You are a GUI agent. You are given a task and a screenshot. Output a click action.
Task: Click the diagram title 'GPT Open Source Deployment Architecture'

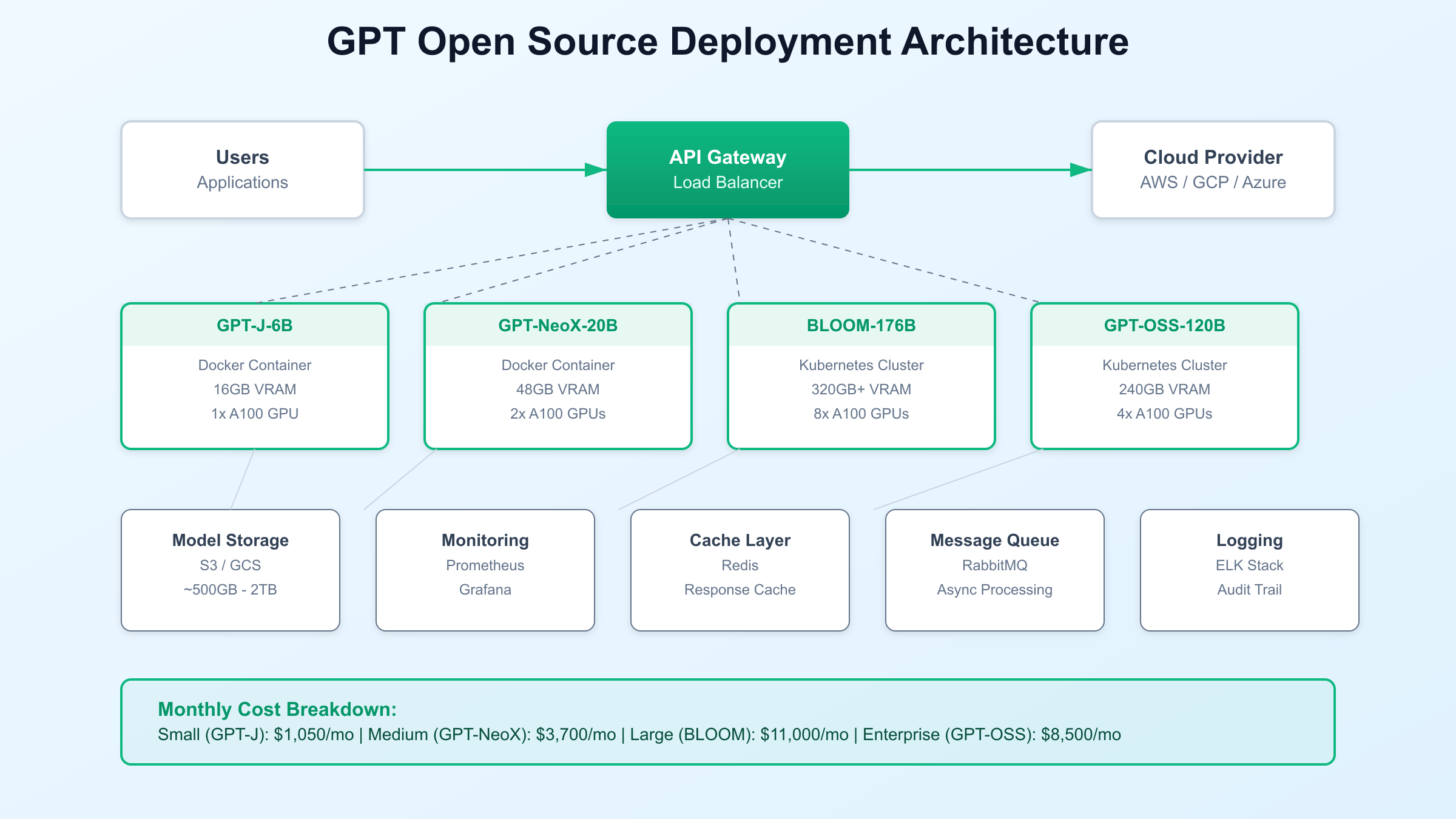tap(728, 41)
